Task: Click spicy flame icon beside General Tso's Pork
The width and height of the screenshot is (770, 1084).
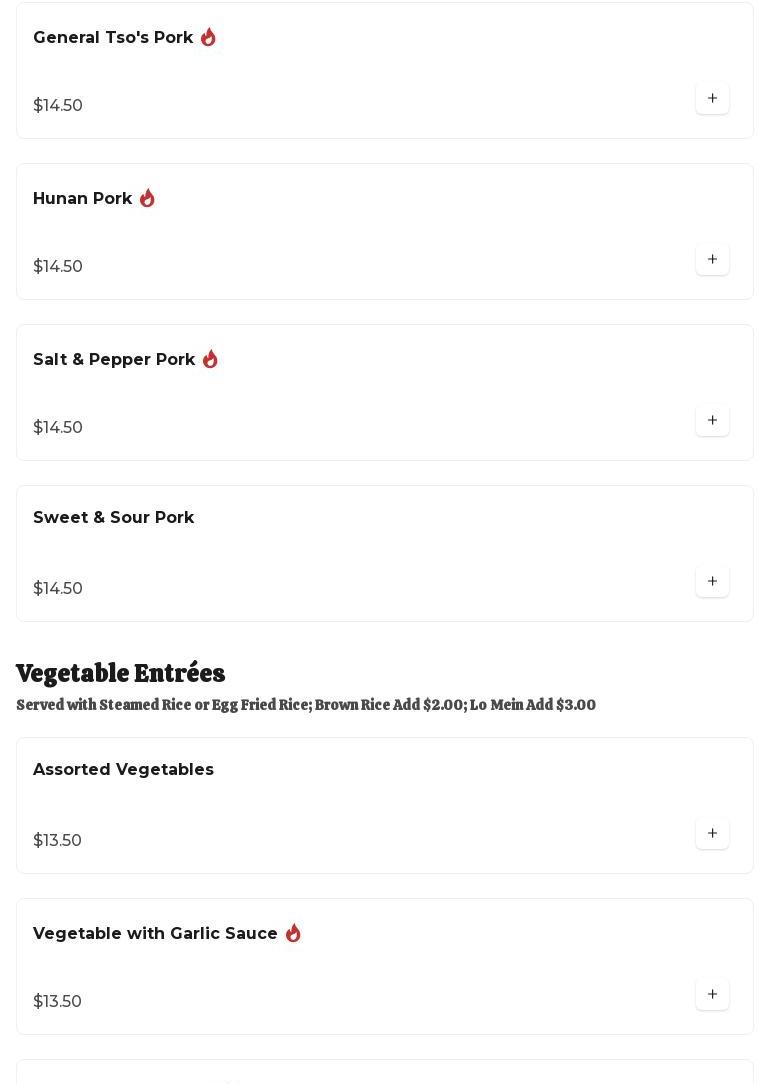Action: (208, 37)
